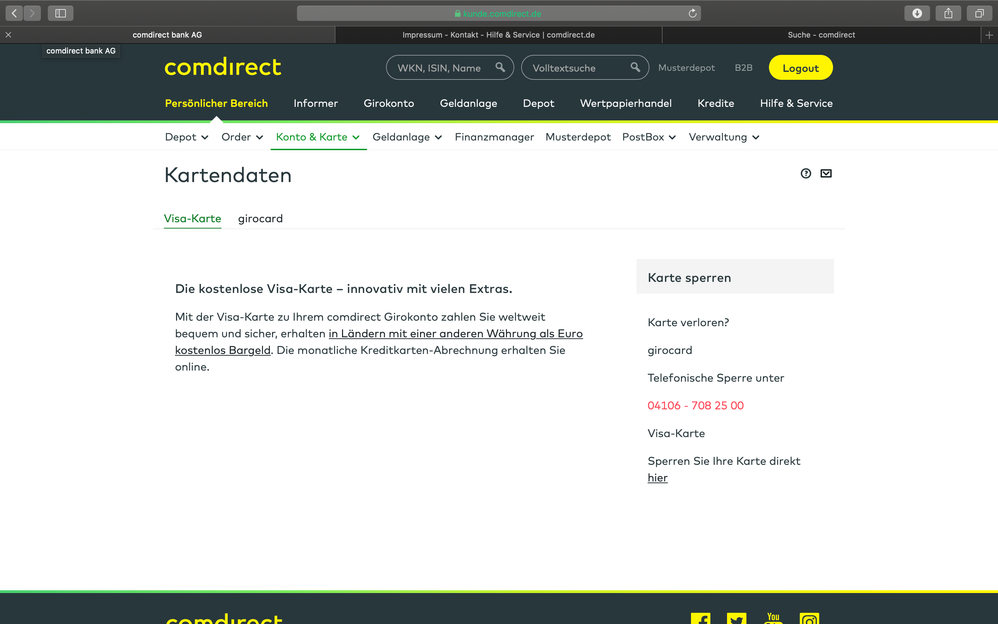Open the help question-mark icon above Kartendaten
The height and width of the screenshot is (624, 998).
click(x=805, y=173)
